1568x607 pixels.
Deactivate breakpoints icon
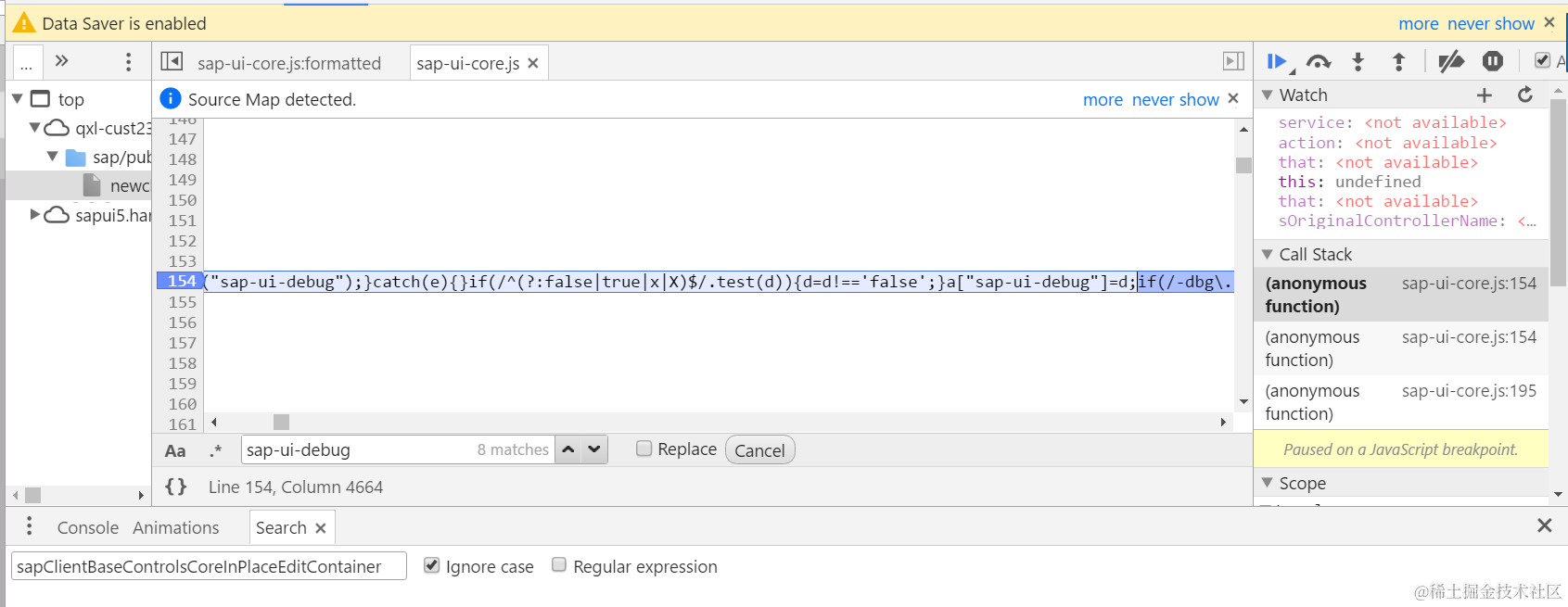(x=1451, y=62)
